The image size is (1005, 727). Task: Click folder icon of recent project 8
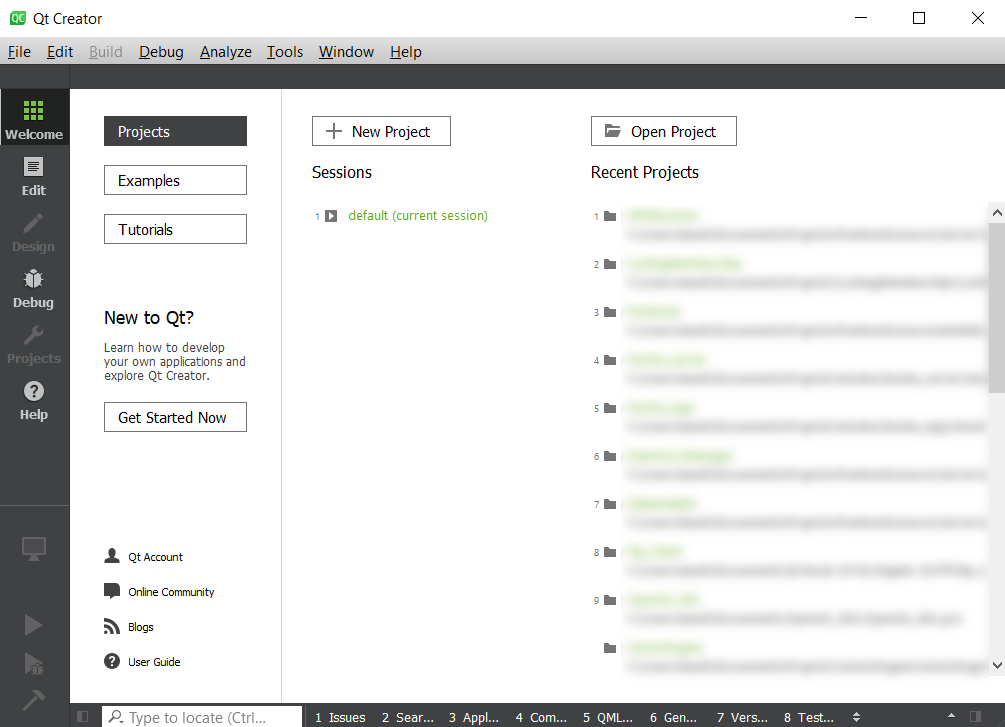pyautogui.click(x=610, y=553)
